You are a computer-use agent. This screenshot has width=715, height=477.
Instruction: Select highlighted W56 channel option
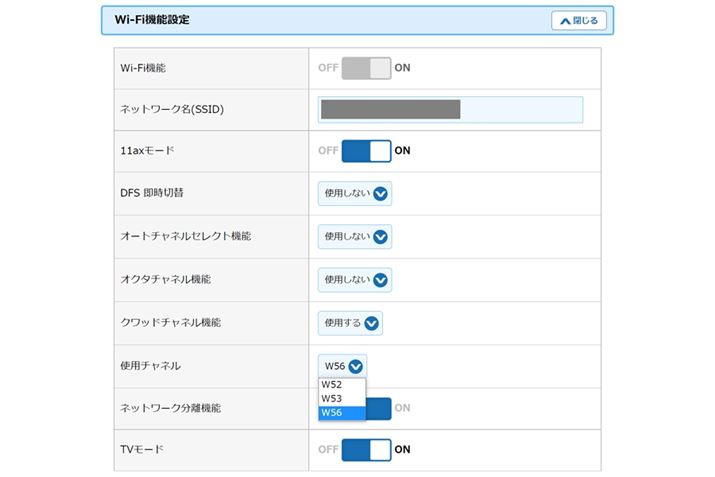pos(342,412)
